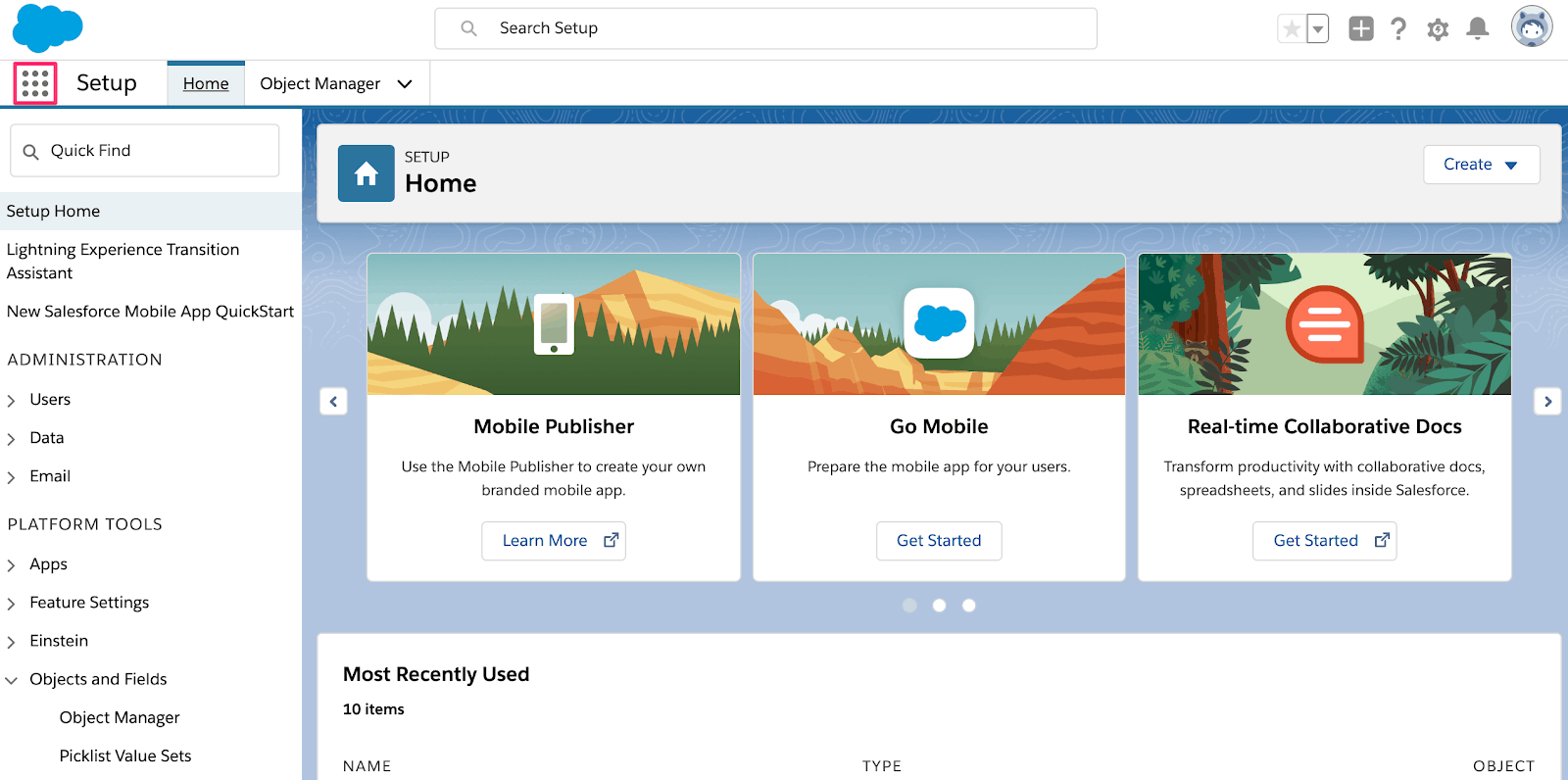
Task: Open the Setup gear icon
Action: (x=1438, y=29)
